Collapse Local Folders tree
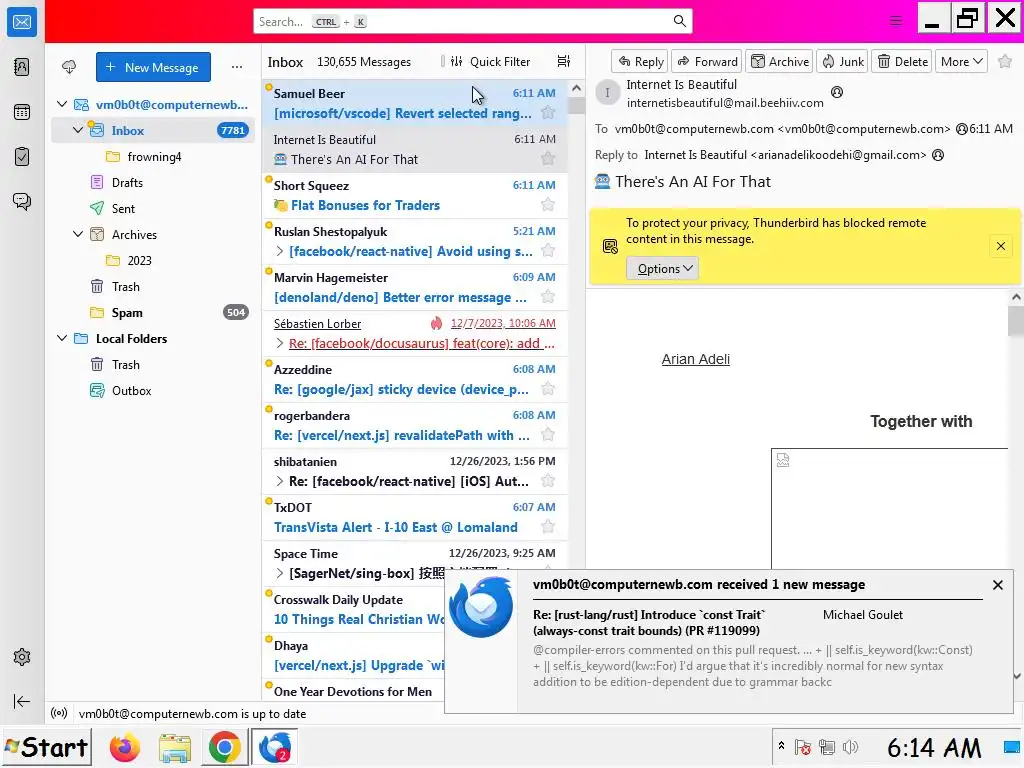 click(x=62, y=338)
